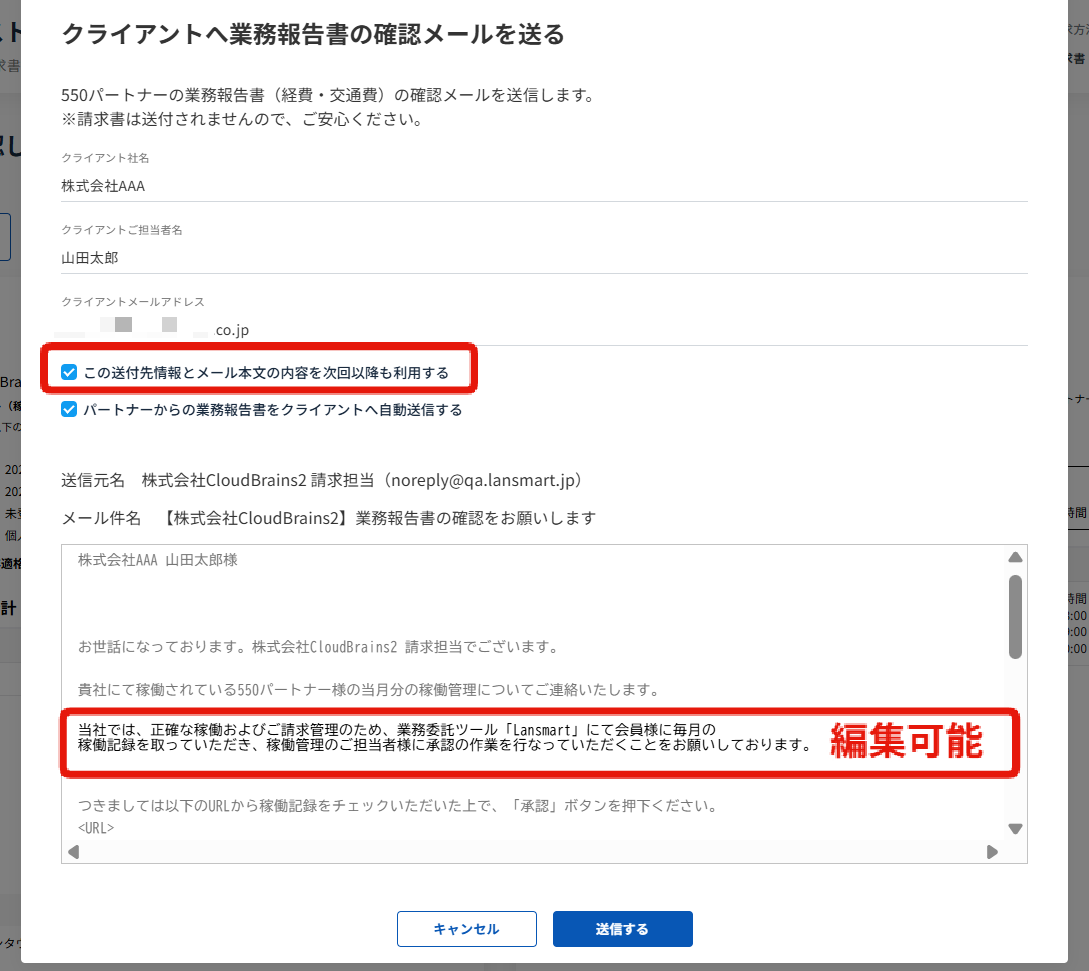The width and height of the screenshot is (1089, 971).
Task: Click the mail body down scroll arrow
Action: tap(1015, 829)
